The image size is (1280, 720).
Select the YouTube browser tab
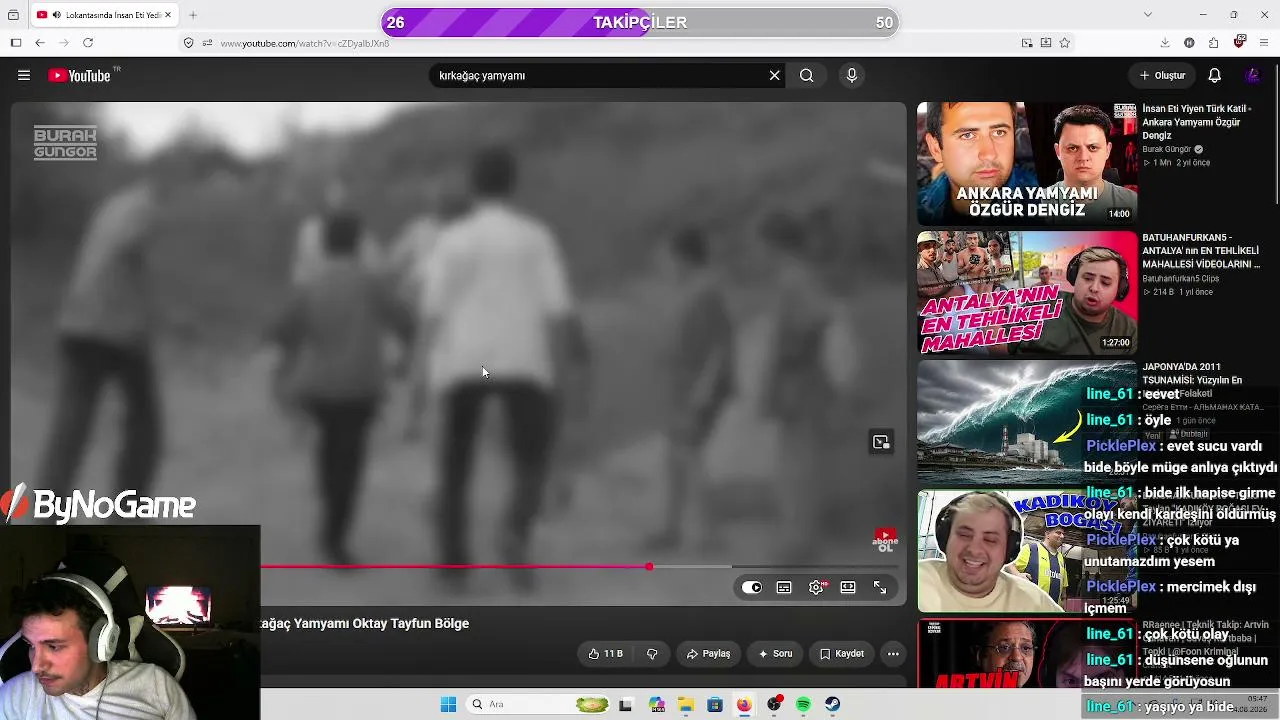tap(106, 15)
